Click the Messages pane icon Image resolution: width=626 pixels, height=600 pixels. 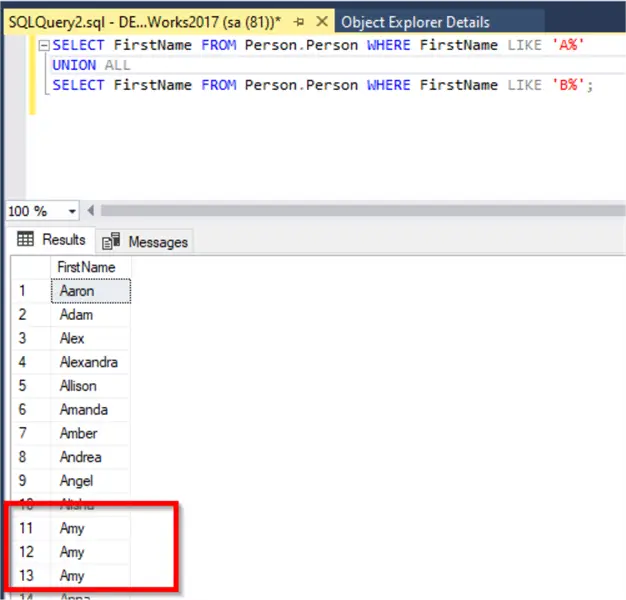click(x=111, y=241)
